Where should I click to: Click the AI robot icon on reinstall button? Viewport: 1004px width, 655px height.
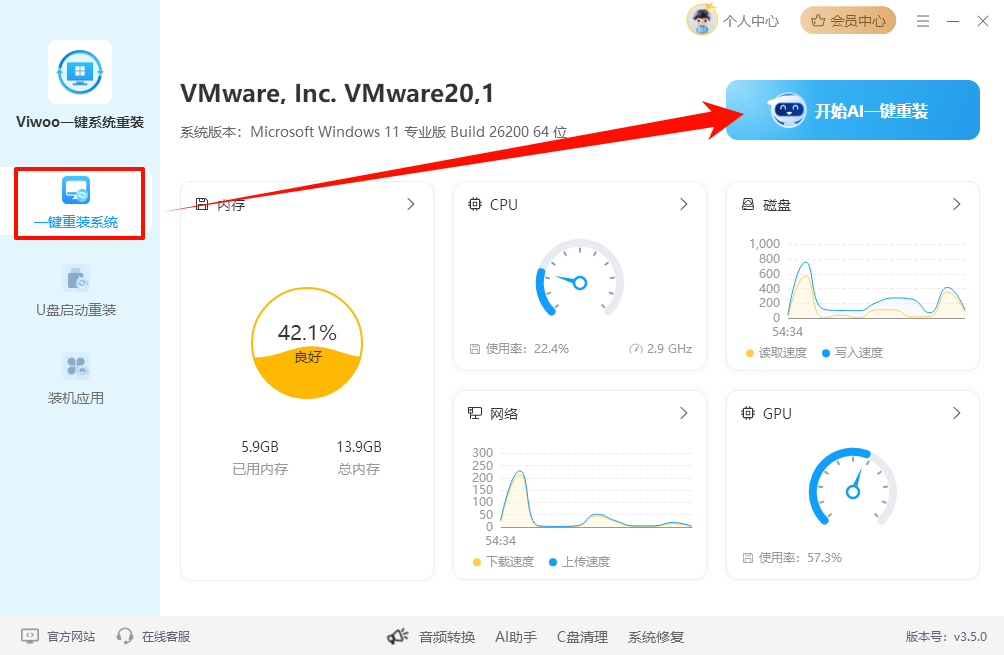788,110
